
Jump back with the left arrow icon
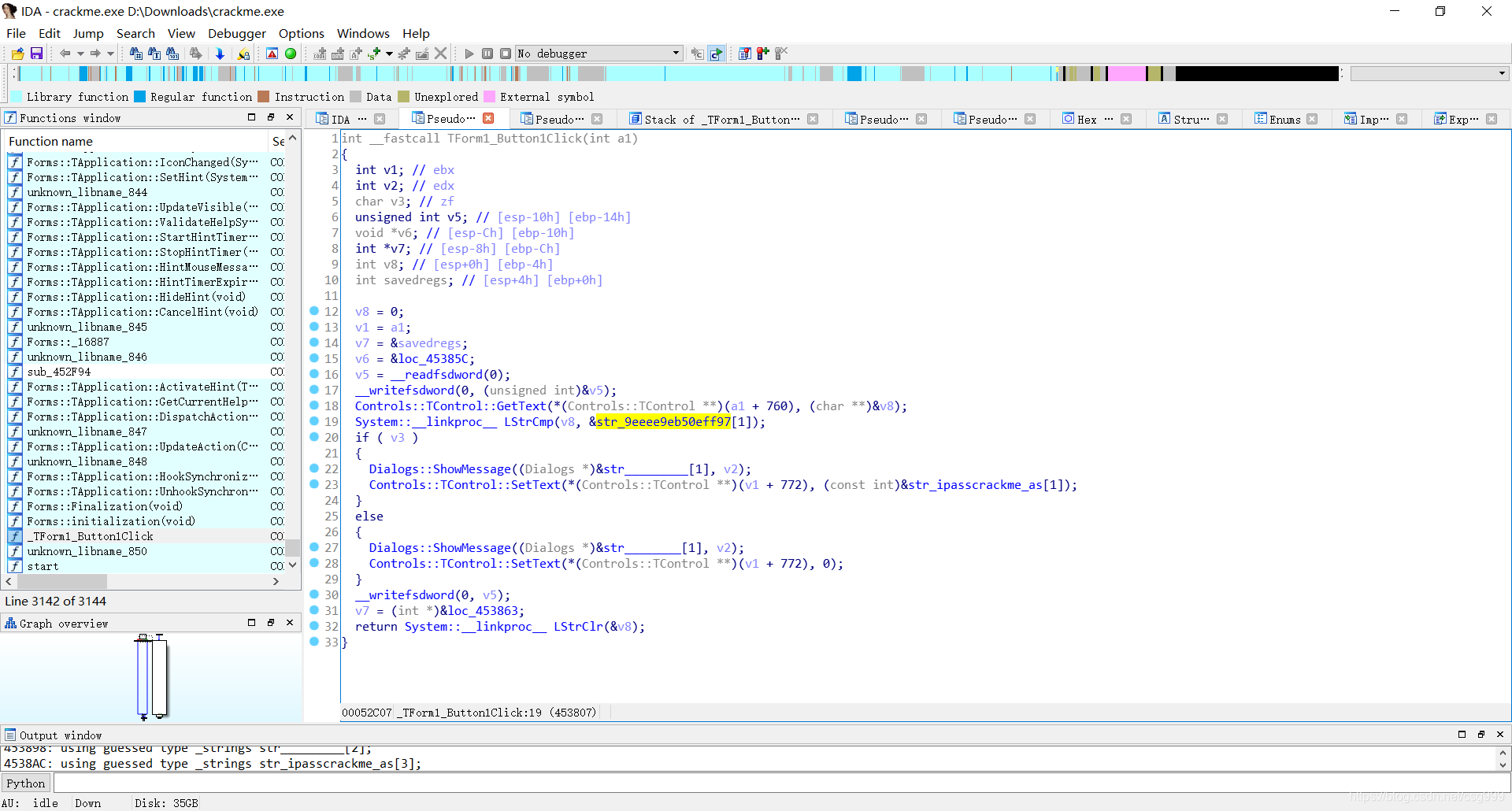65,54
